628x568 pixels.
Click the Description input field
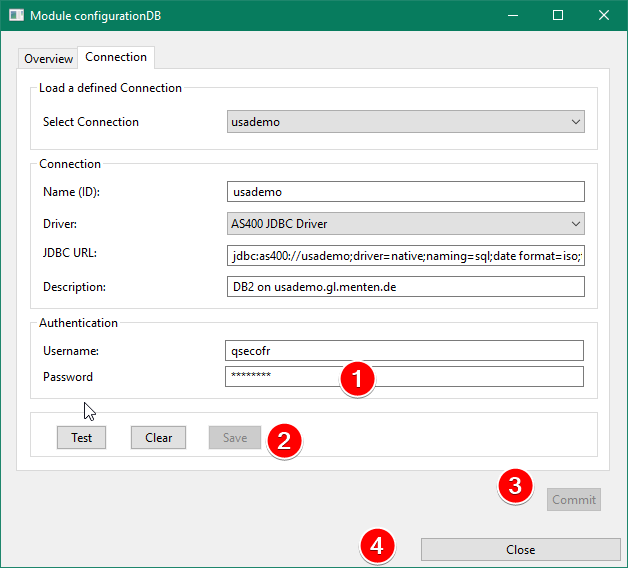(x=405, y=287)
